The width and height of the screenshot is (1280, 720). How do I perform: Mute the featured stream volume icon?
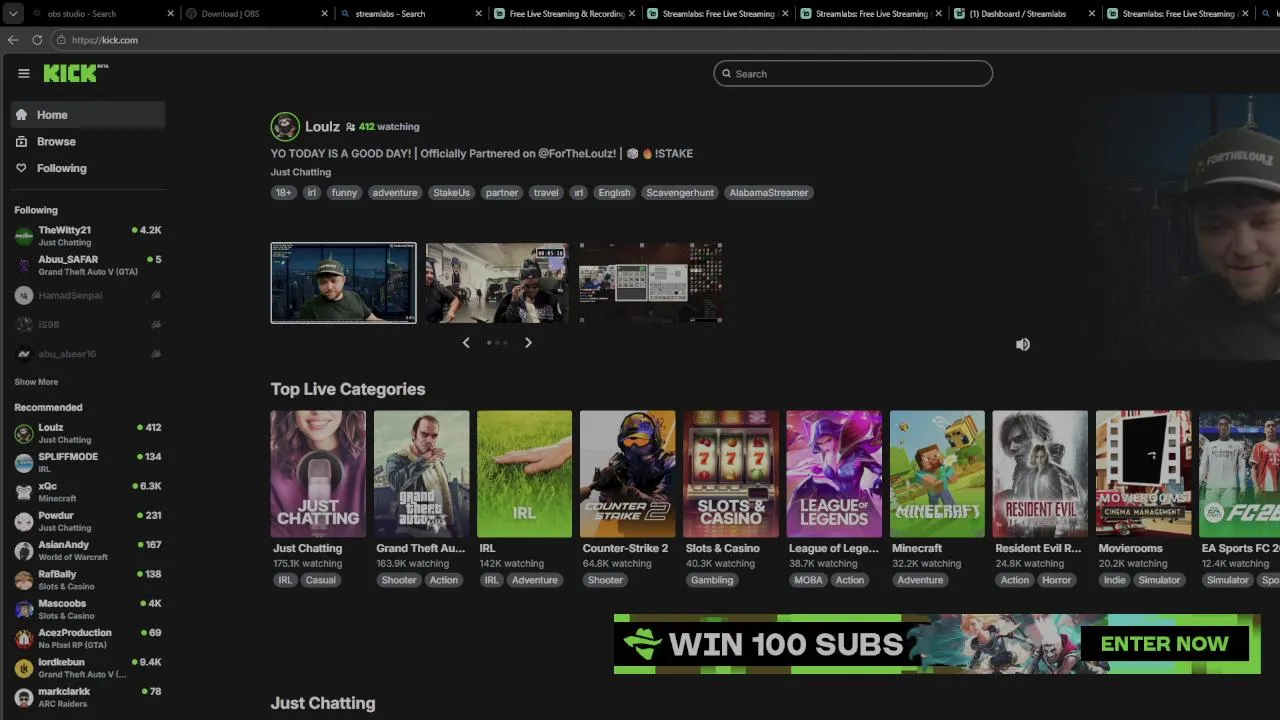(1022, 344)
